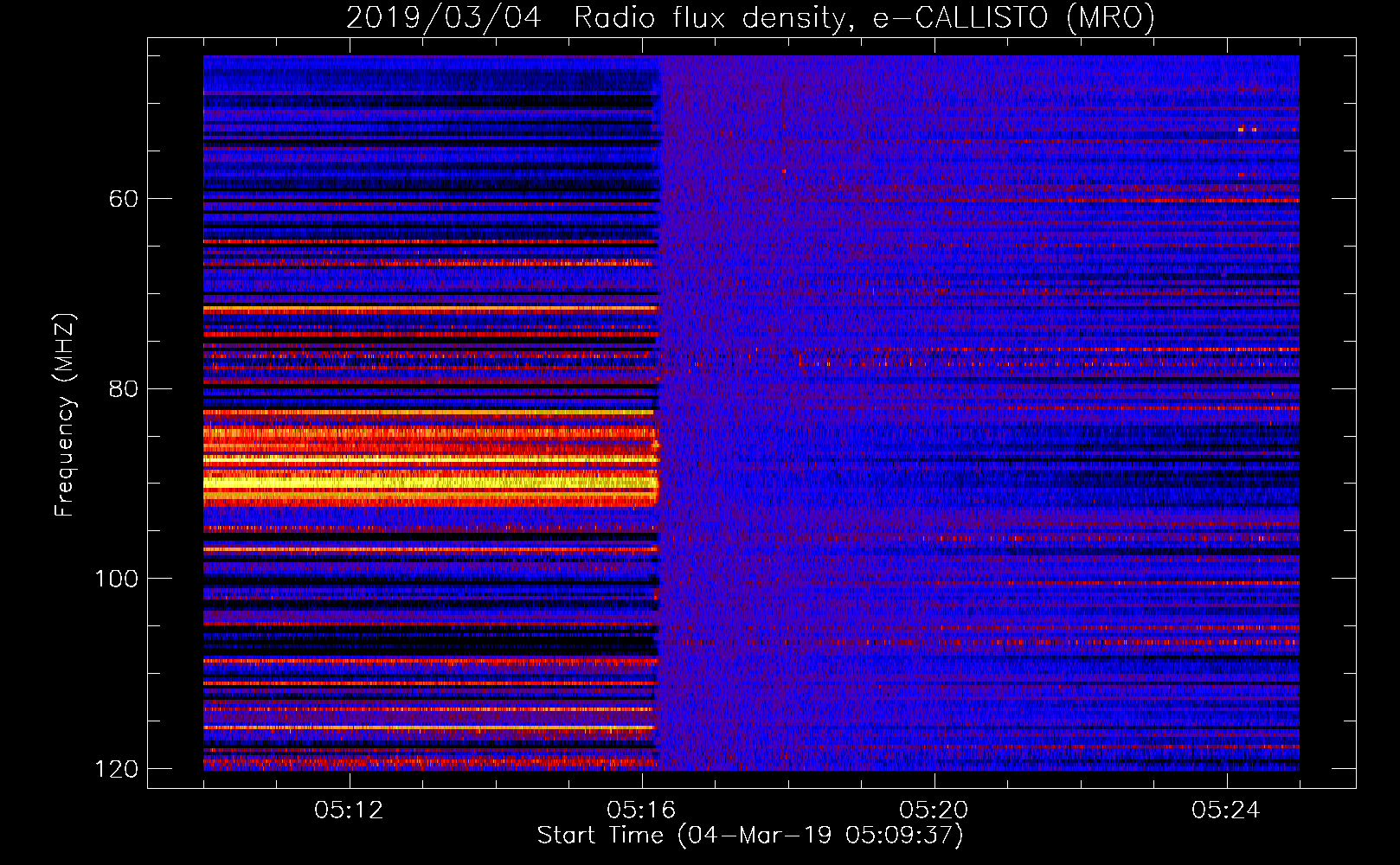Click the 100 frequency tick label
The image size is (1400, 865).
pyautogui.click(x=117, y=579)
